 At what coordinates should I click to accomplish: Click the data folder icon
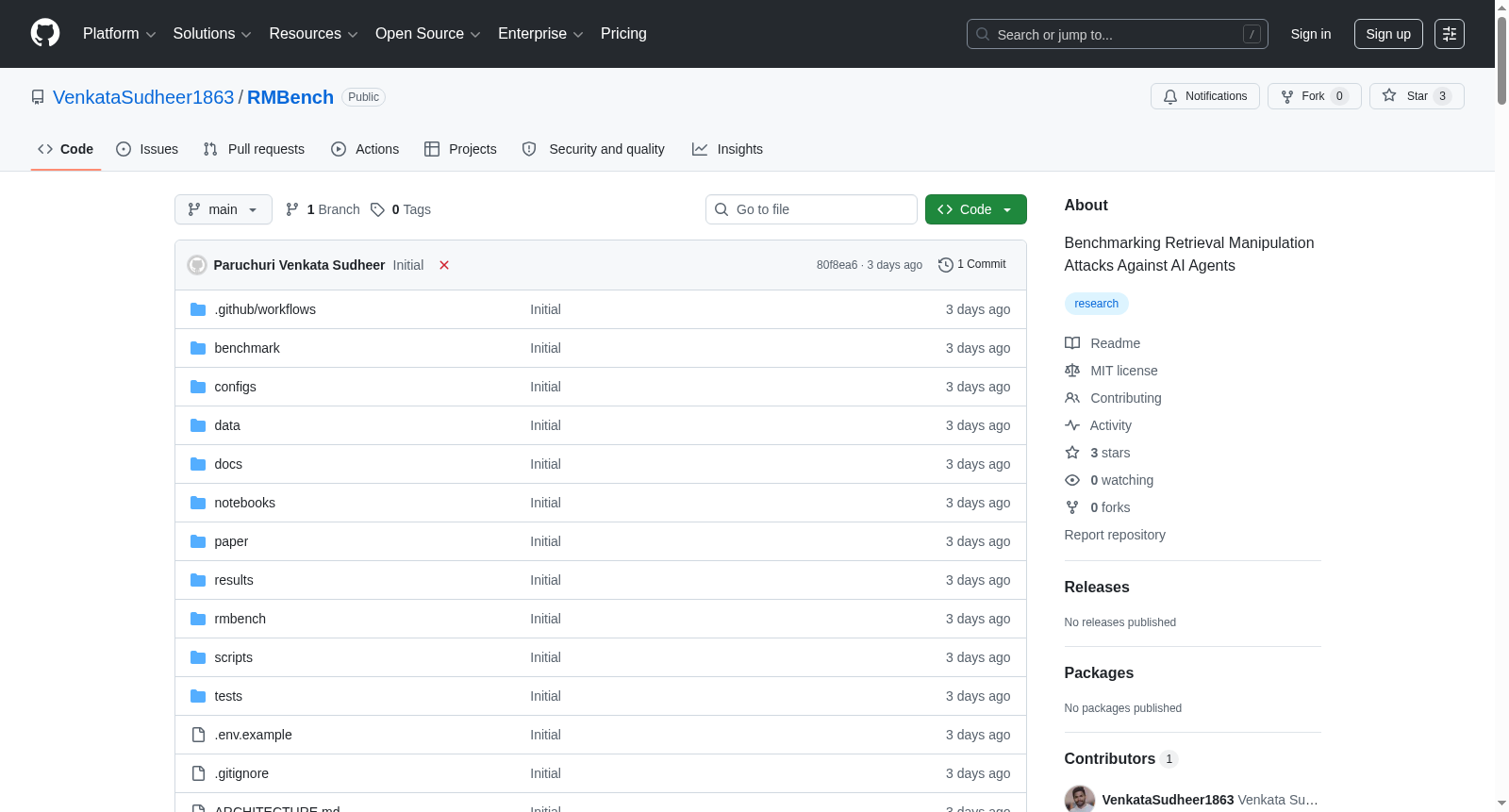coord(198,425)
